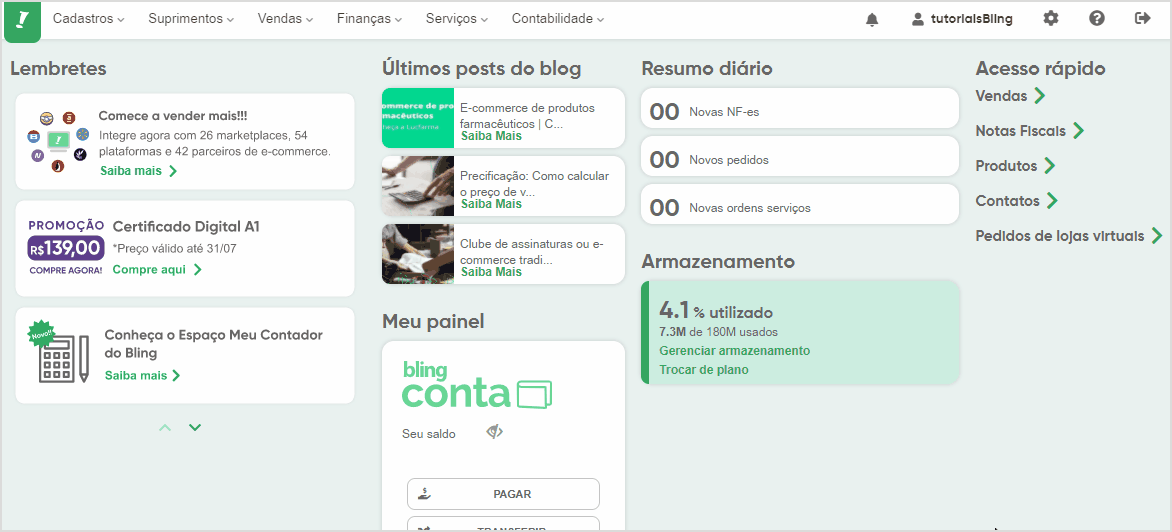1172x532 pixels.
Task: Click the calculator Precificação blog thumbnail
Action: 418,186
